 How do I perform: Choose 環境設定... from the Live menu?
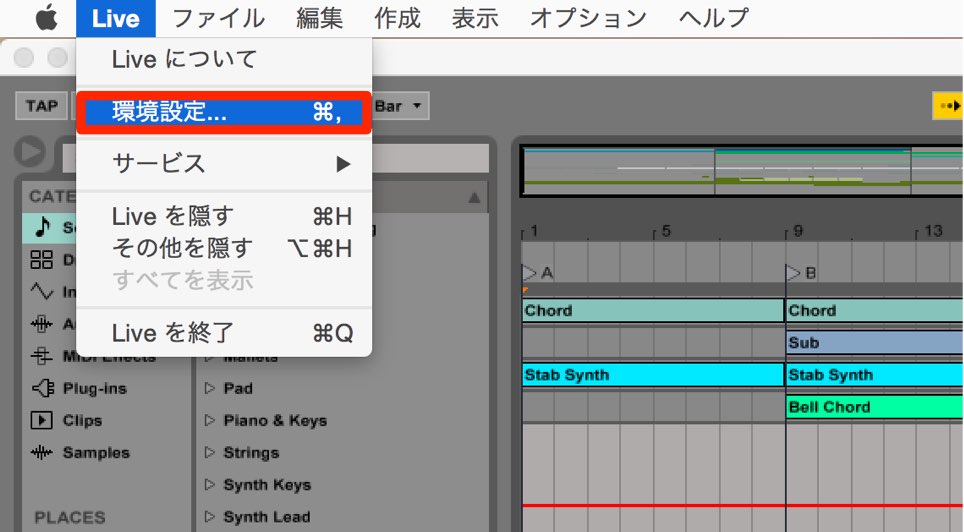point(224,112)
